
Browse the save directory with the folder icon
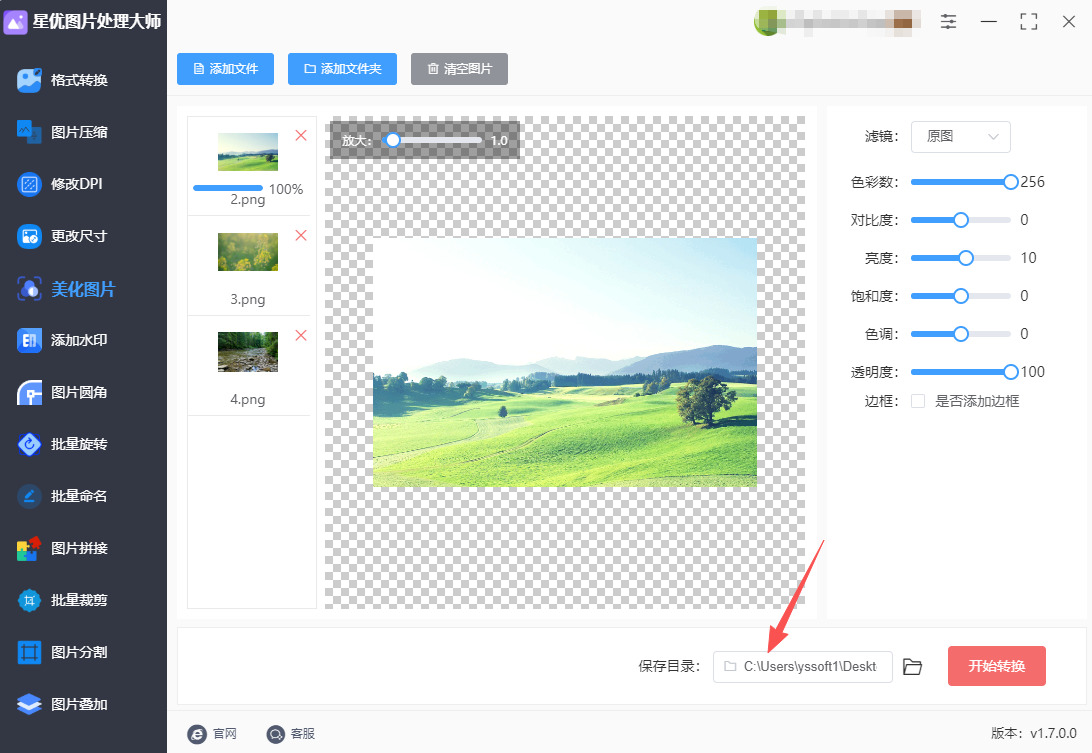pos(912,667)
